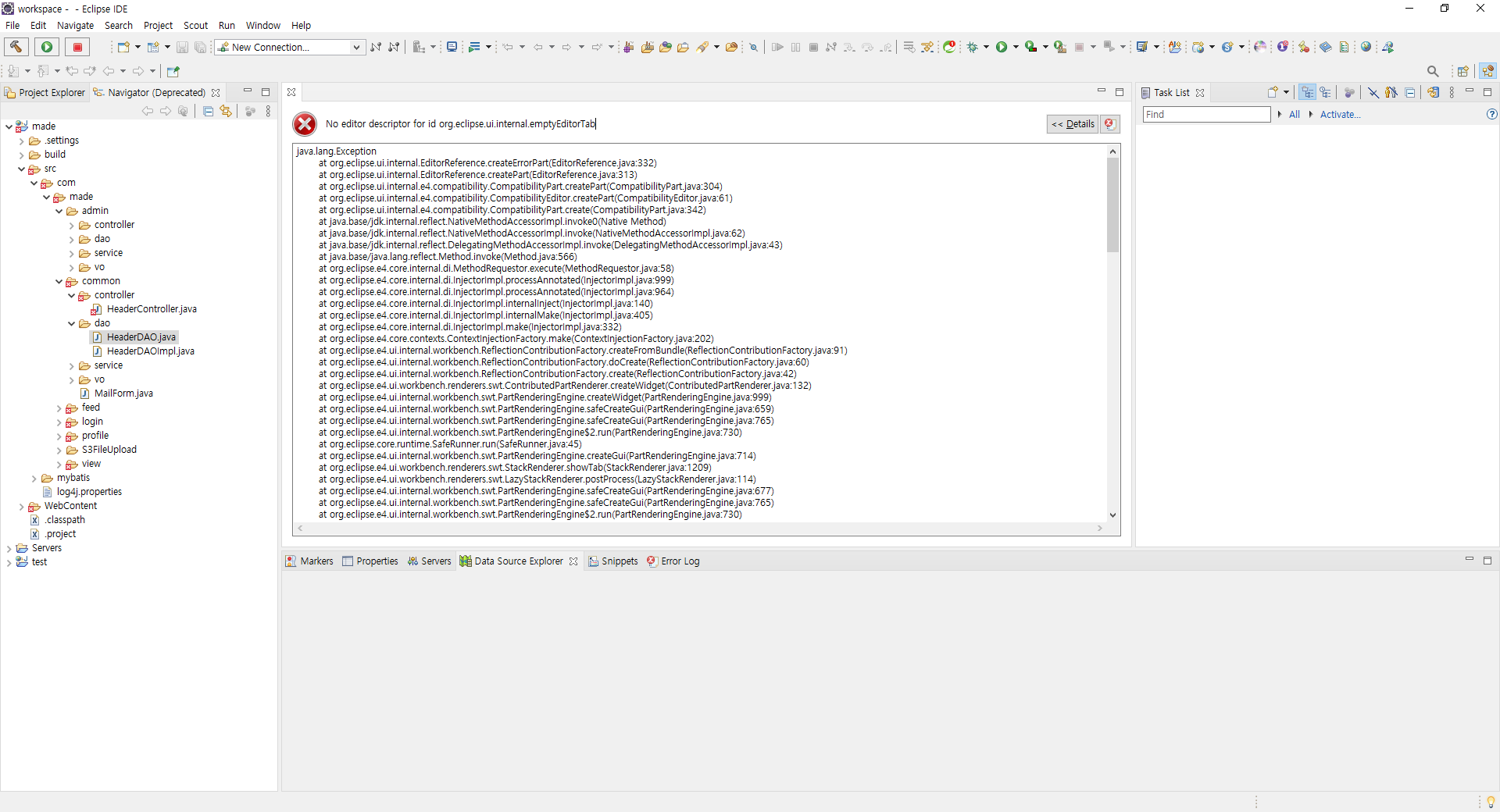The image size is (1500, 812).
Task: Open the New Connection combo box
Action: pyautogui.click(x=290, y=47)
